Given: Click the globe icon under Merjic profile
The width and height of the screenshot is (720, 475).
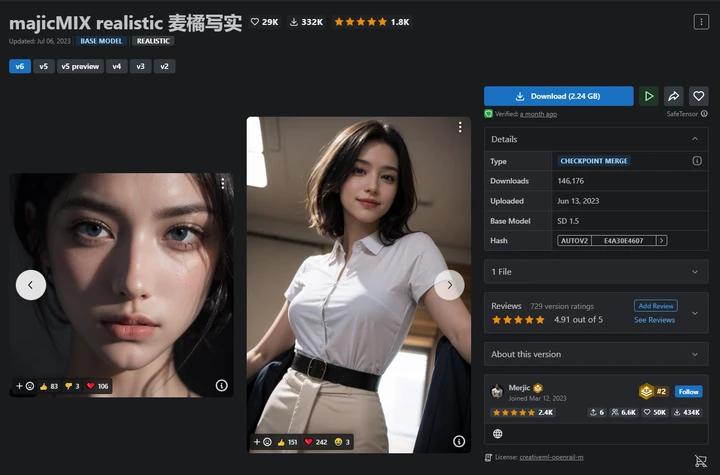Looking at the screenshot, I should (497, 434).
